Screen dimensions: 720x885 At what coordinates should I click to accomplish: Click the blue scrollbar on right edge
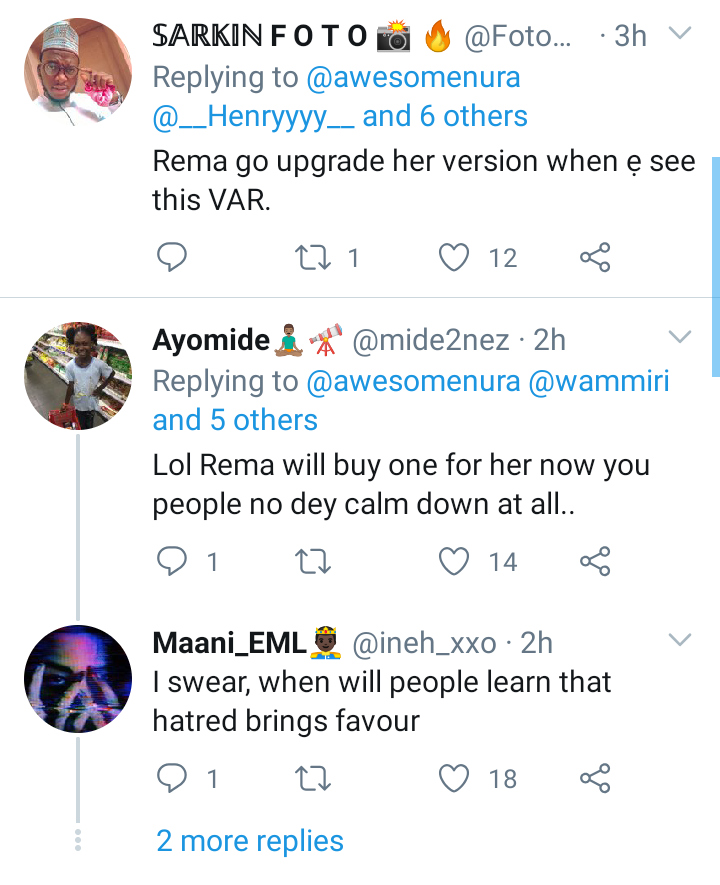715,265
